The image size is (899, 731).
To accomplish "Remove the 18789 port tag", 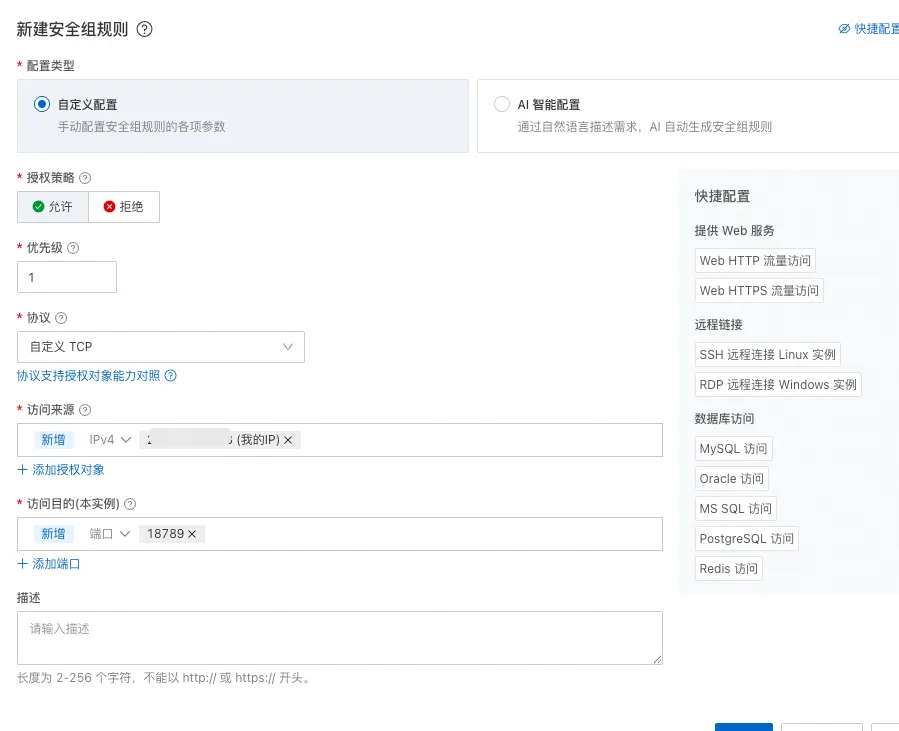I will [192, 534].
